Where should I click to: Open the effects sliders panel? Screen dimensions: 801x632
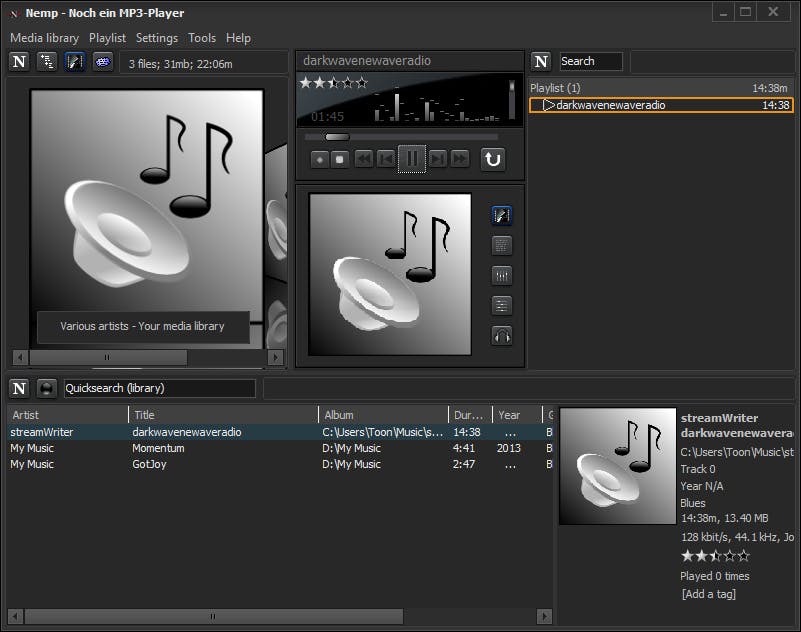pos(502,305)
